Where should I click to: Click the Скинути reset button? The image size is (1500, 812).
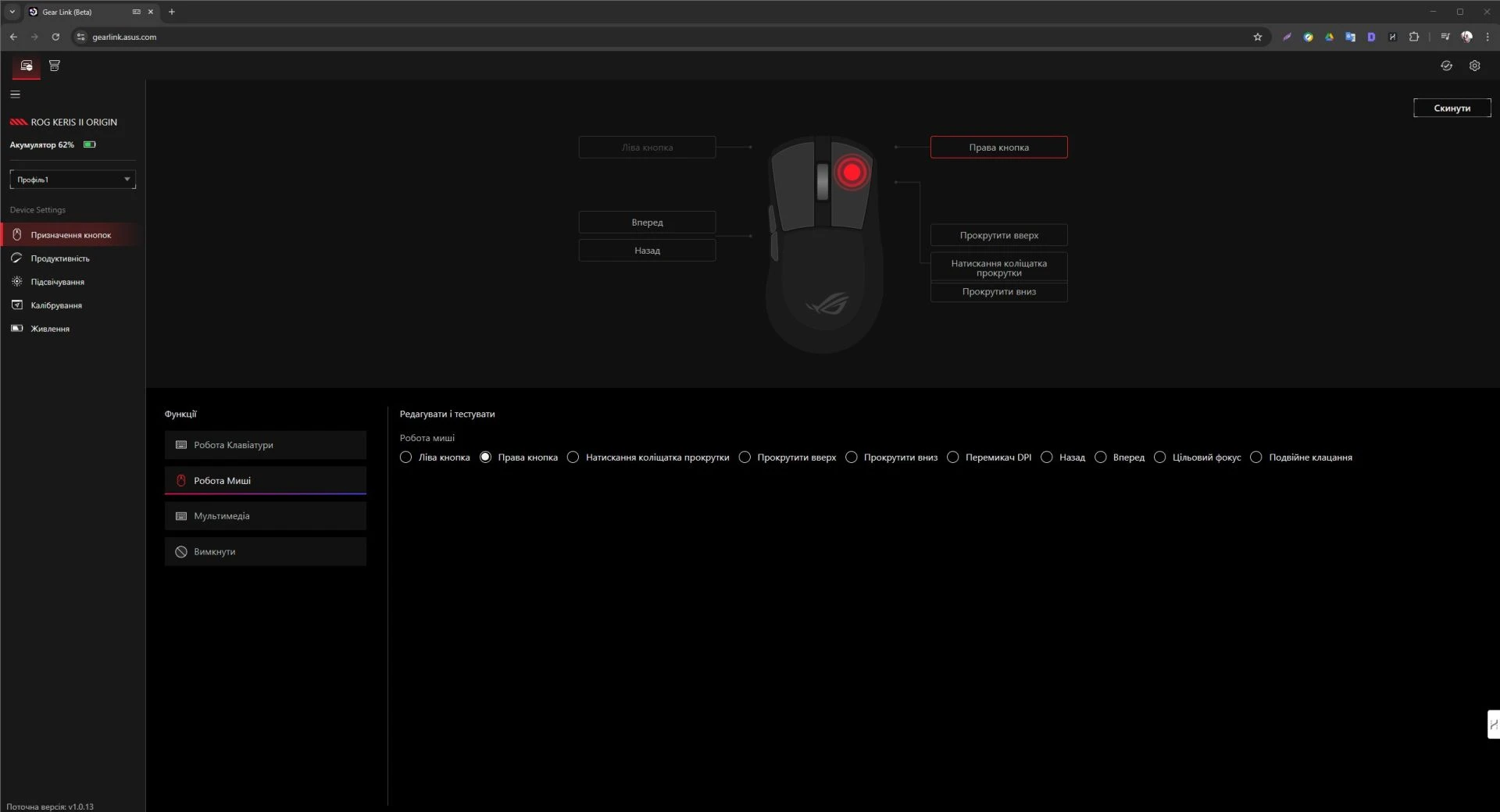point(1452,108)
